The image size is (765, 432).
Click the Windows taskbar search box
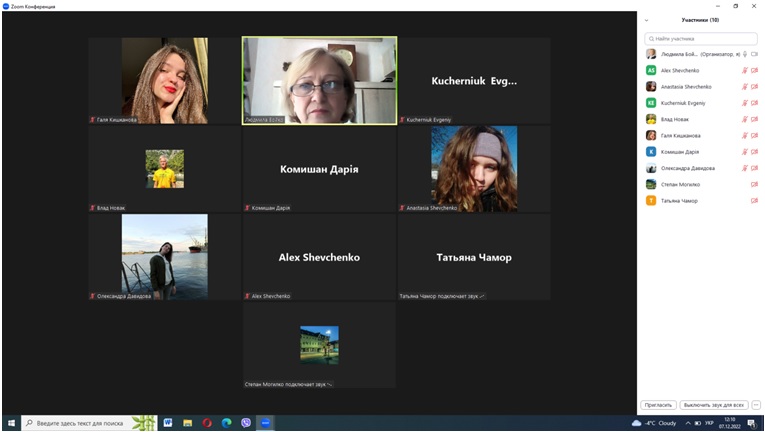tap(89, 423)
